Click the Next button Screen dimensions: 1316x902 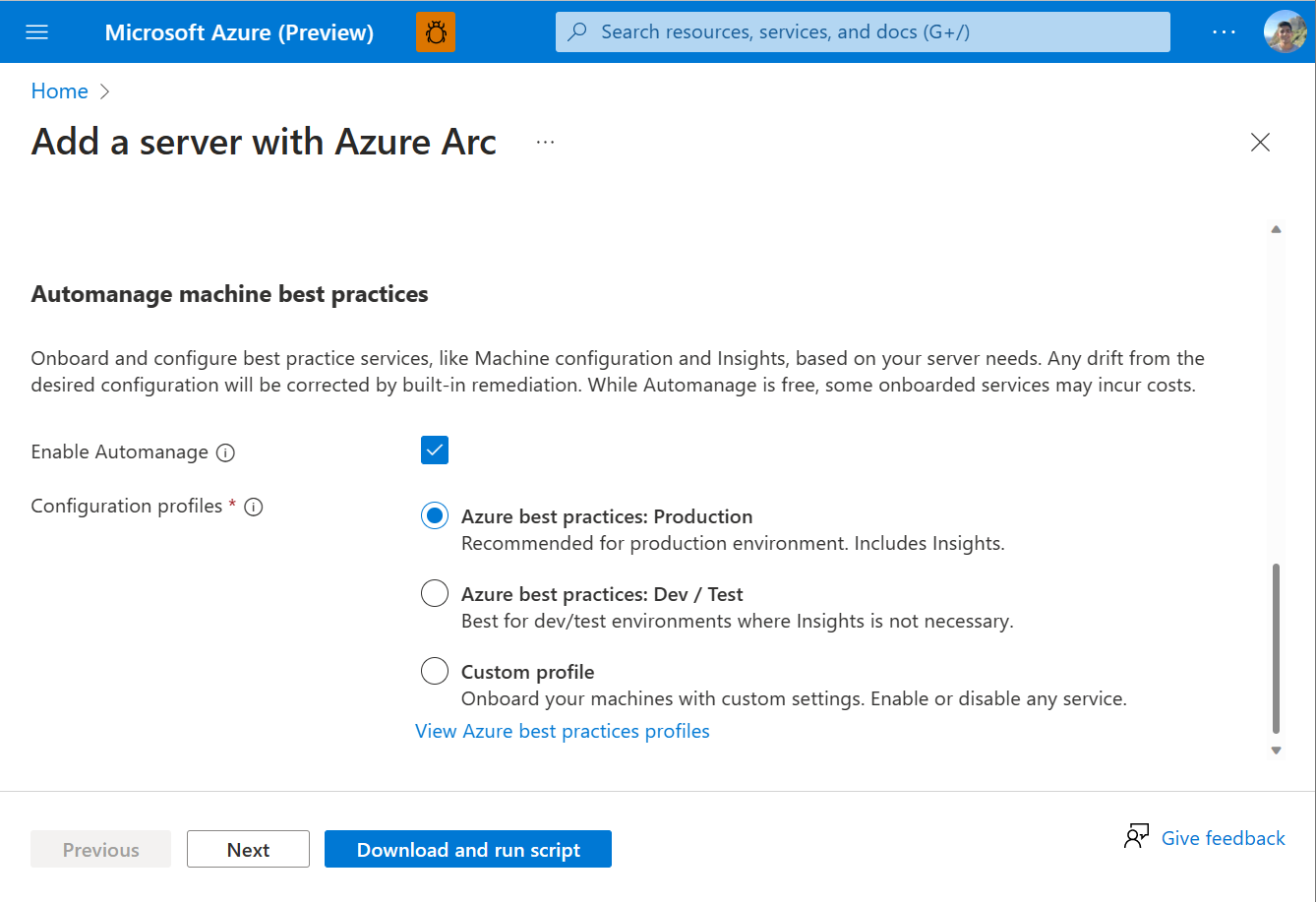point(248,850)
